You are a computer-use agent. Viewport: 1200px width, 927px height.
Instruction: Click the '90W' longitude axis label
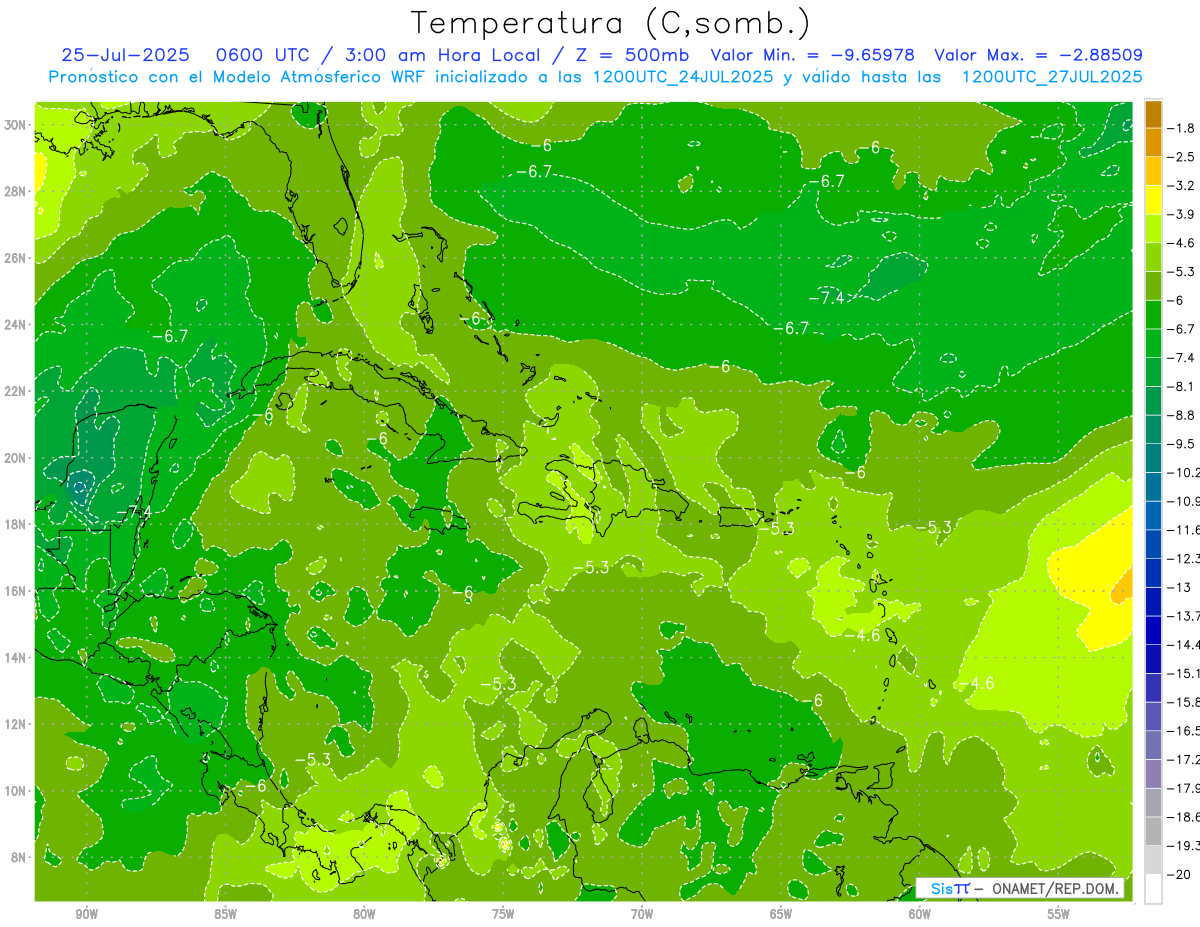[86, 914]
